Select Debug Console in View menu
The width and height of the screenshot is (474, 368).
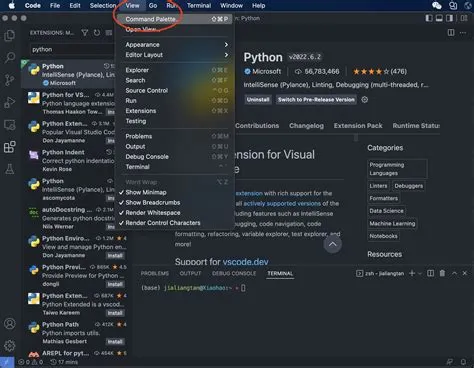click(174, 157)
